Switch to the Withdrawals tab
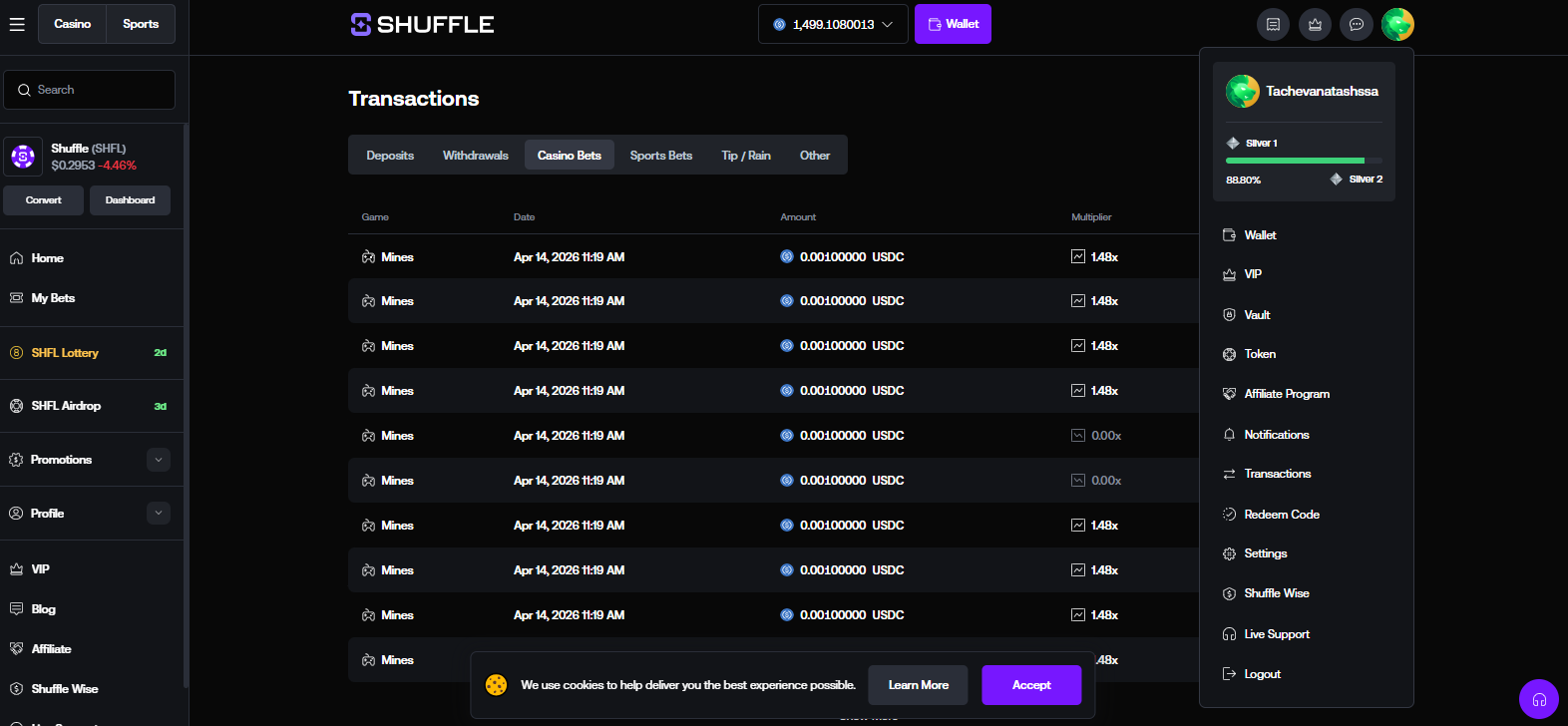The width and height of the screenshot is (1568, 726). coord(476,156)
